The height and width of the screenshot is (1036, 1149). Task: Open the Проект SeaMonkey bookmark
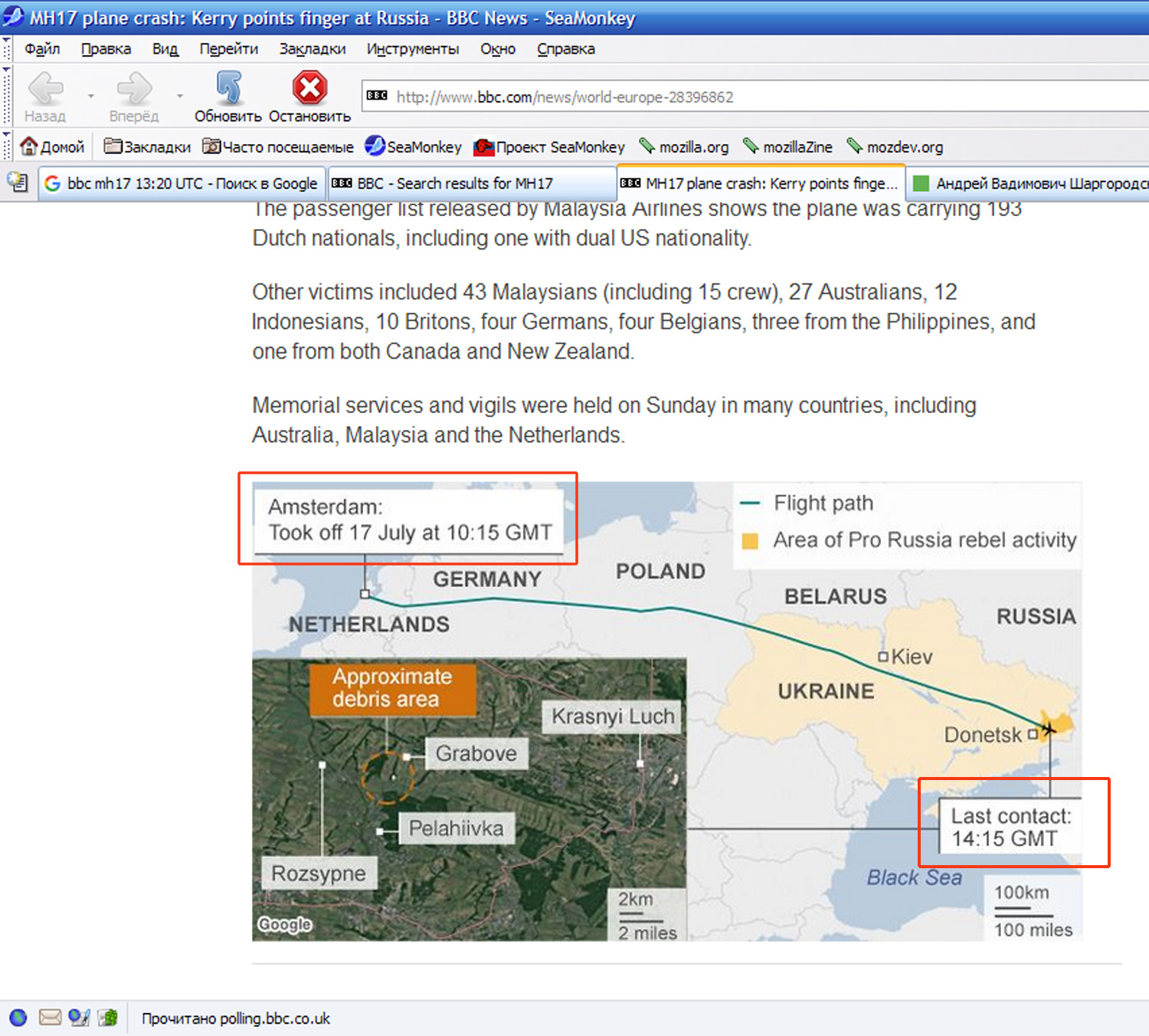(549, 146)
